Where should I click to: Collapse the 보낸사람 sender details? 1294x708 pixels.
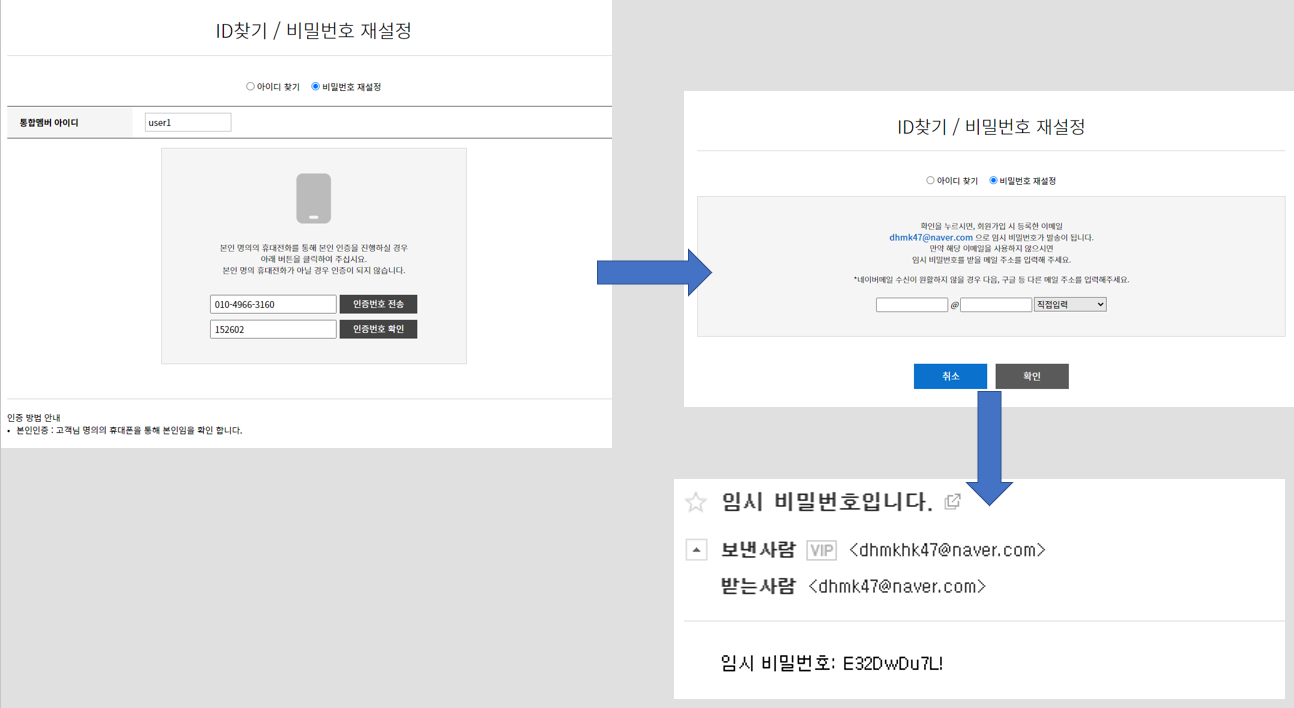697,549
